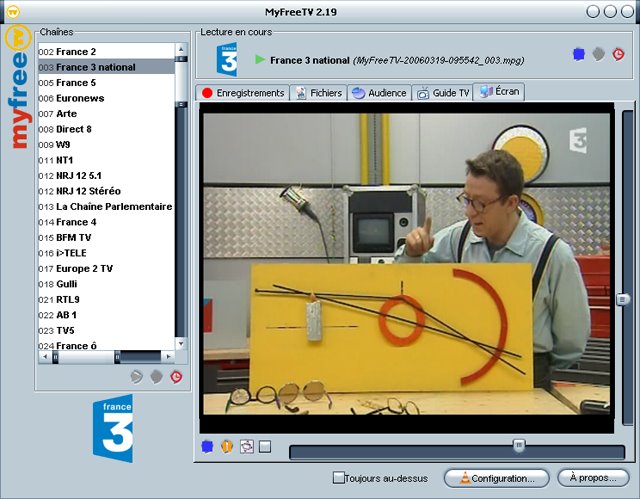Screen dimensions: 640x499
Task: Click the orange pause icon under the video
Action: pyautogui.click(x=227, y=446)
